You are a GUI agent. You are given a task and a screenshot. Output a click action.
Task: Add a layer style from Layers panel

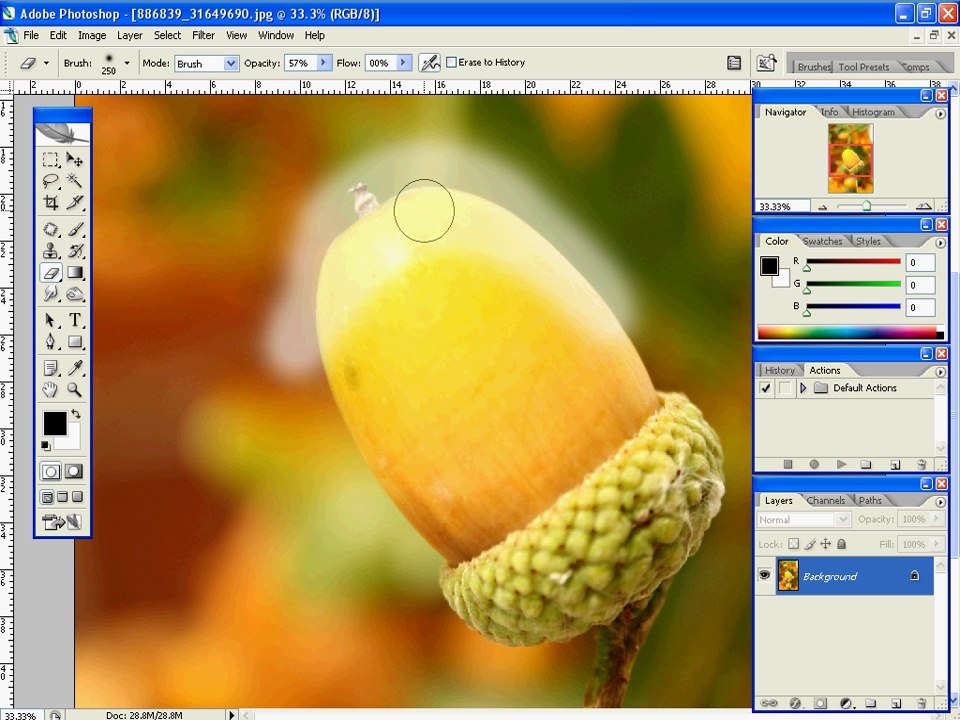click(795, 703)
